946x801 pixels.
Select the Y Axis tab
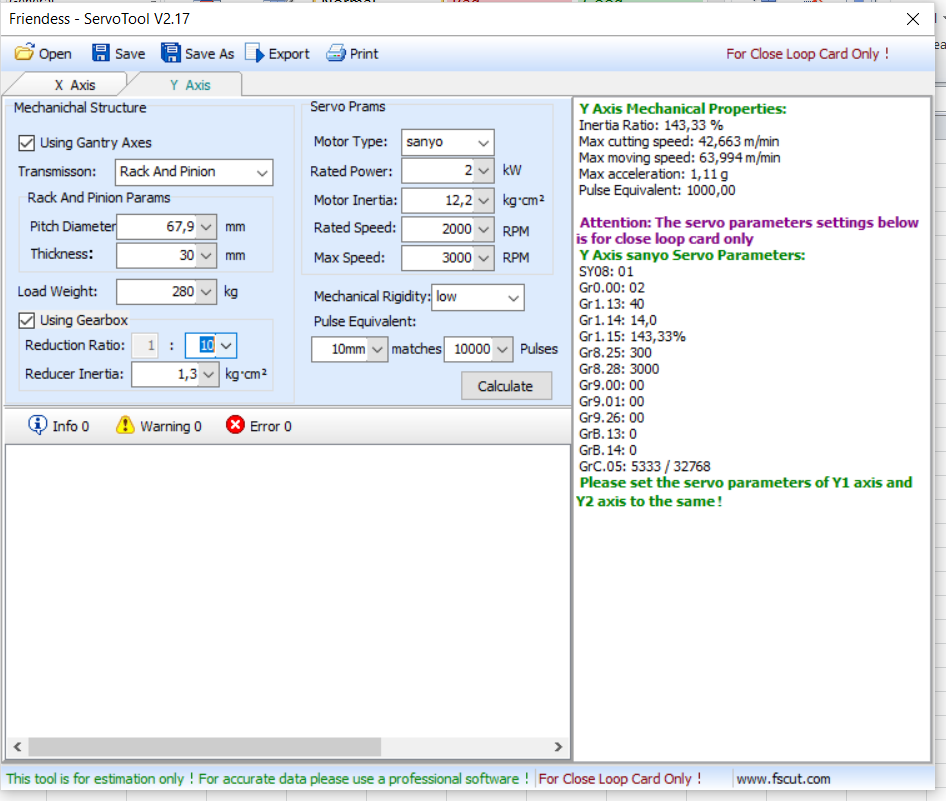point(189,85)
